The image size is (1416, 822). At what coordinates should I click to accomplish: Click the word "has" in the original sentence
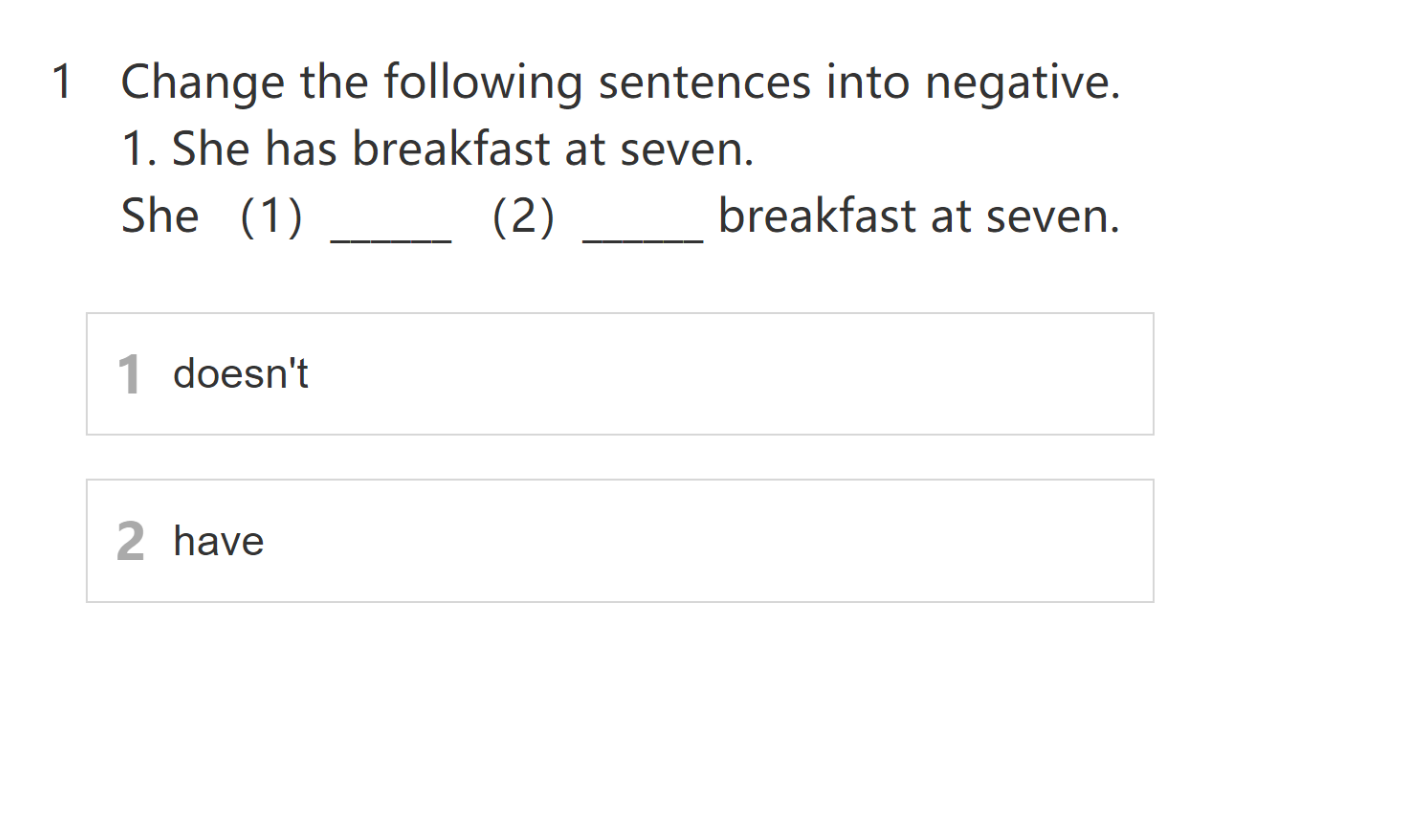tap(304, 150)
